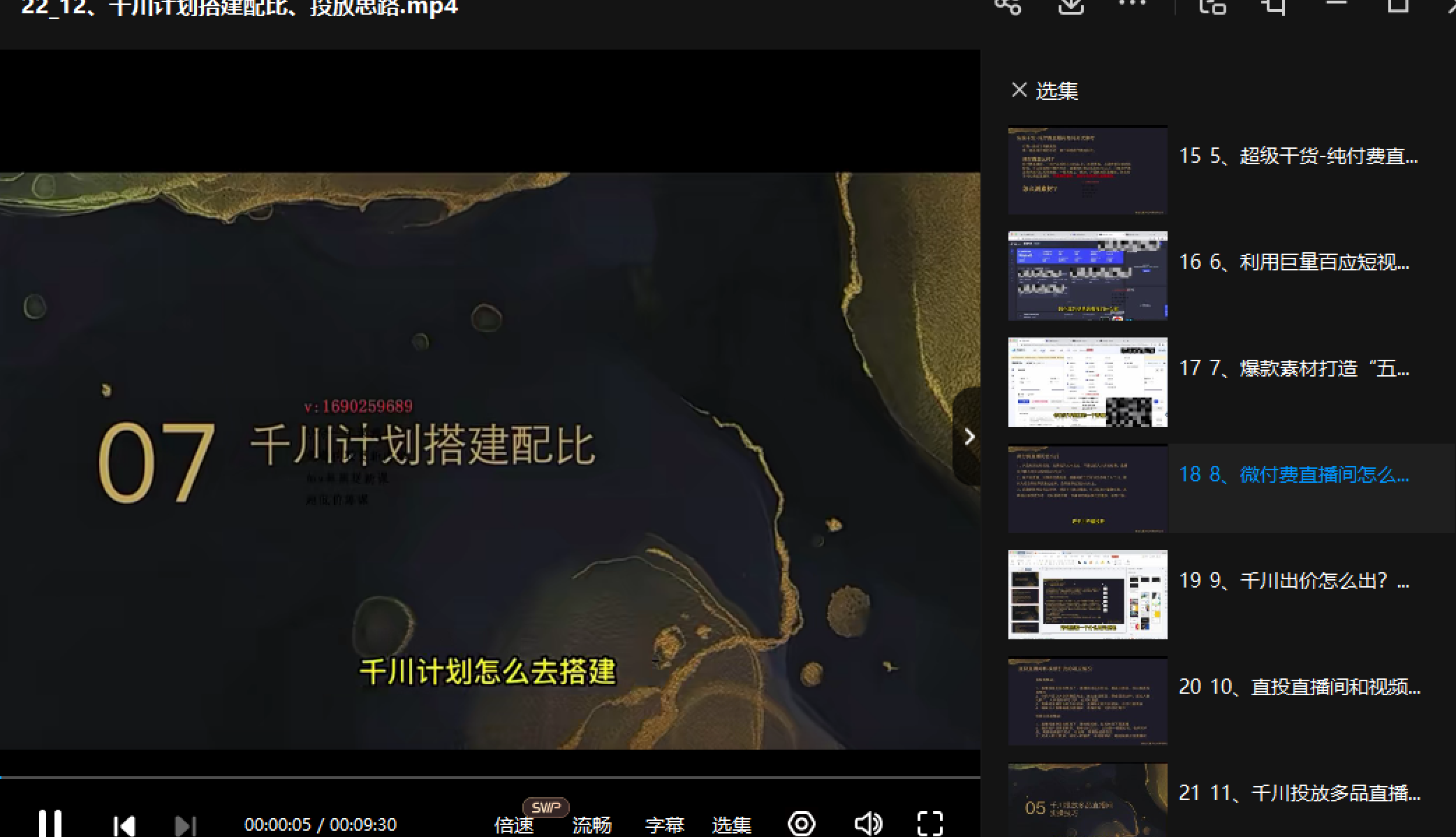Collapse side panel with chevron arrow
Viewport: 1456px width, 837px height.
point(969,437)
